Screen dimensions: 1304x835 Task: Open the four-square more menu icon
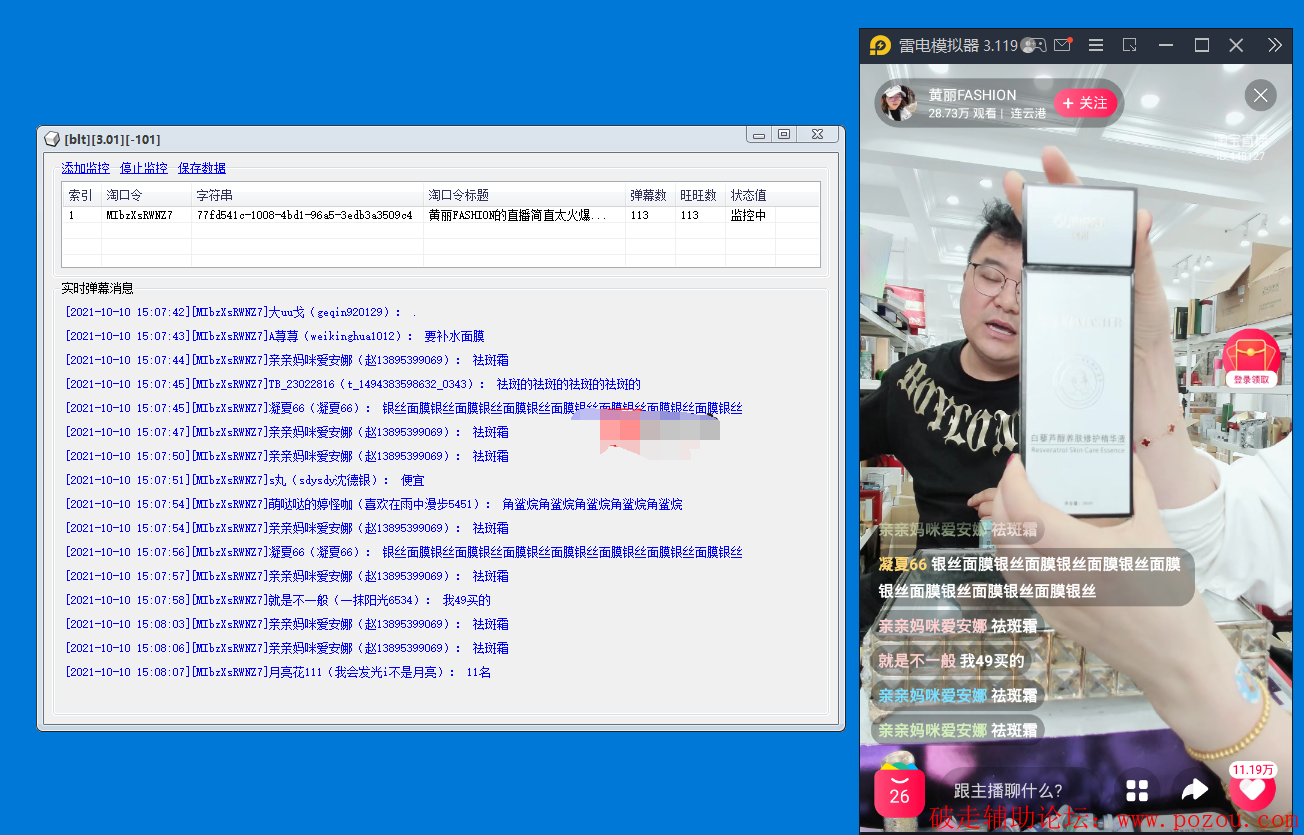(1137, 791)
